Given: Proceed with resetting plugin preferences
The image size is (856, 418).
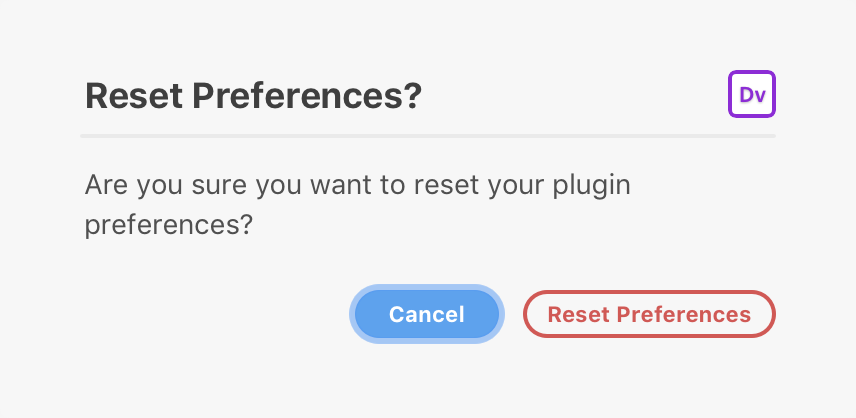Looking at the screenshot, I should pos(649,314).
